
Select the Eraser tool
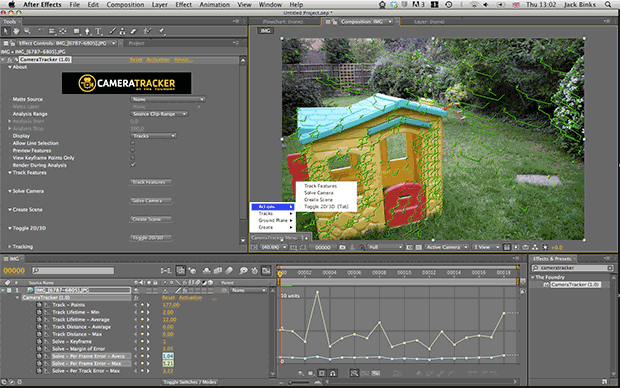point(133,31)
